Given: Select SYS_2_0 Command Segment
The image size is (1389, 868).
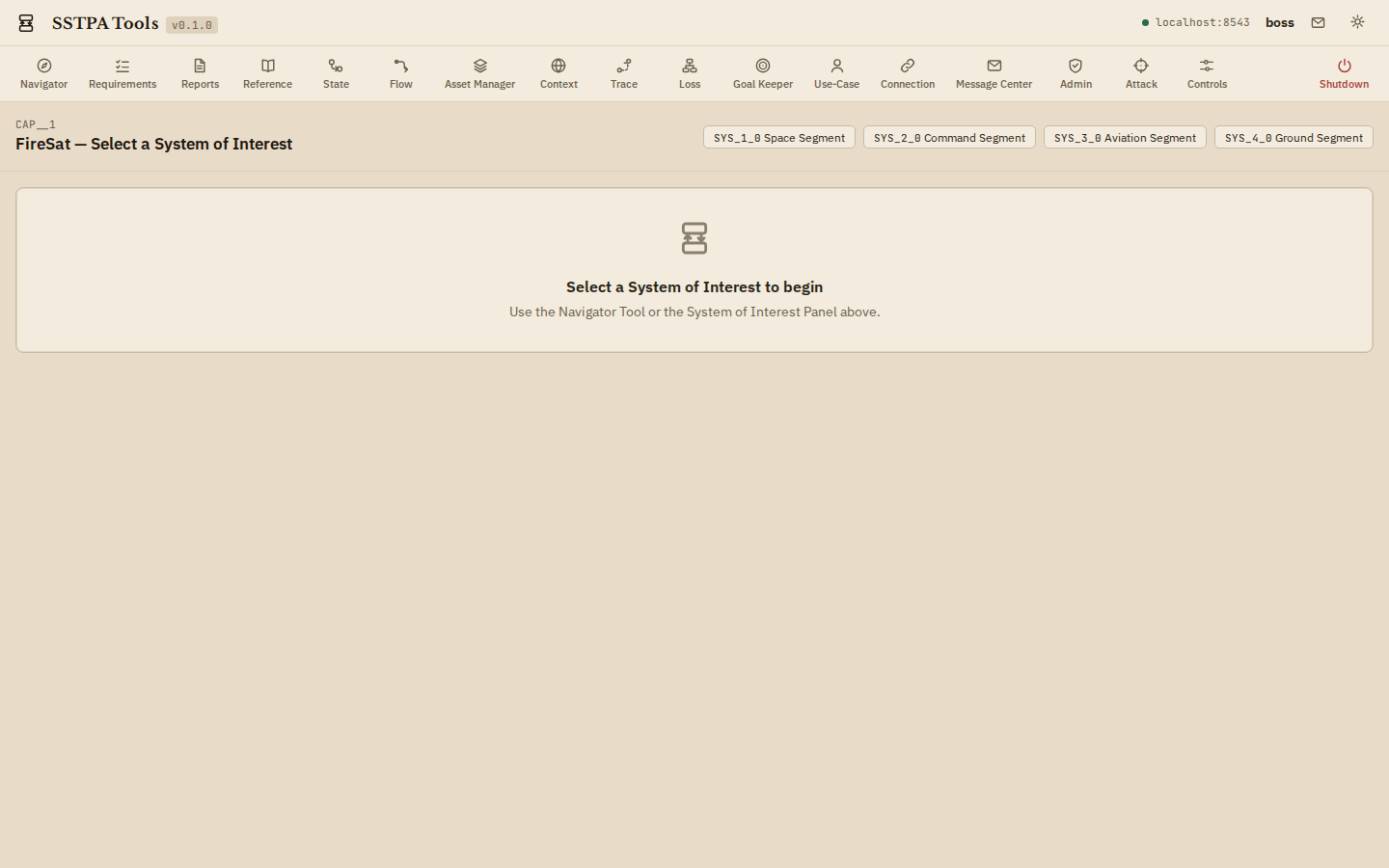Looking at the screenshot, I should (x=949, y=137).
